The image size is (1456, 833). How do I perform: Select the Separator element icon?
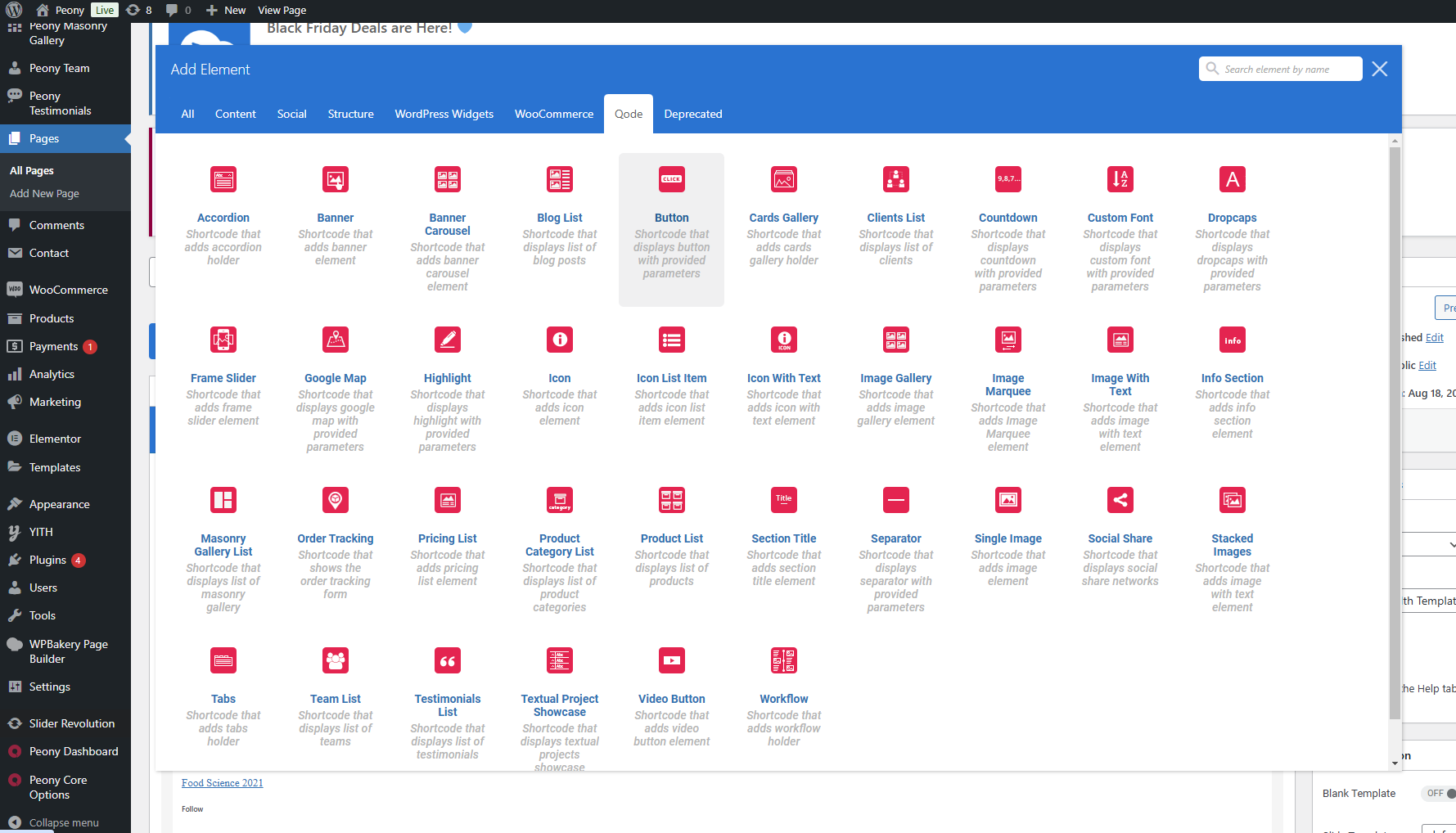click(896, 500)
